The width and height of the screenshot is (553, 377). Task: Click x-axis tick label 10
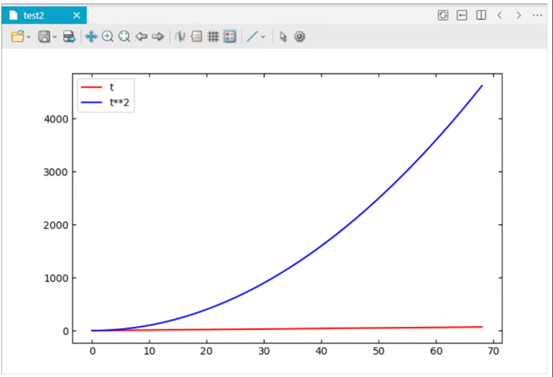[150, 351]
